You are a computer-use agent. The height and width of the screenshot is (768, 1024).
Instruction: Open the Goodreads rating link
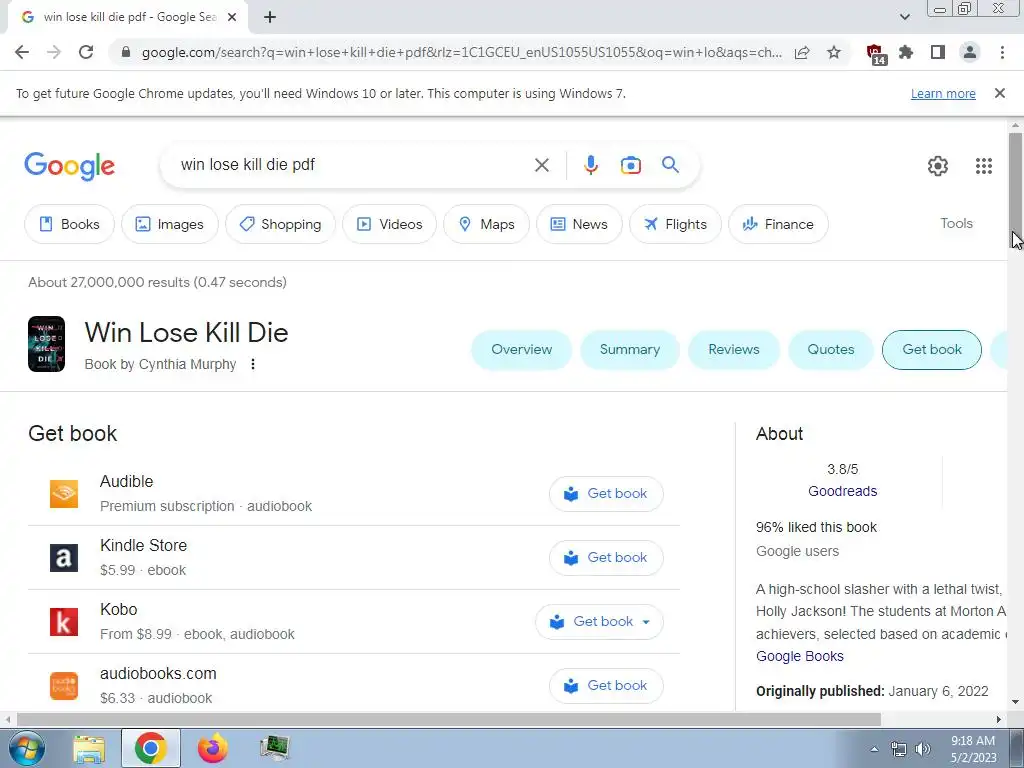coord(842,491)
